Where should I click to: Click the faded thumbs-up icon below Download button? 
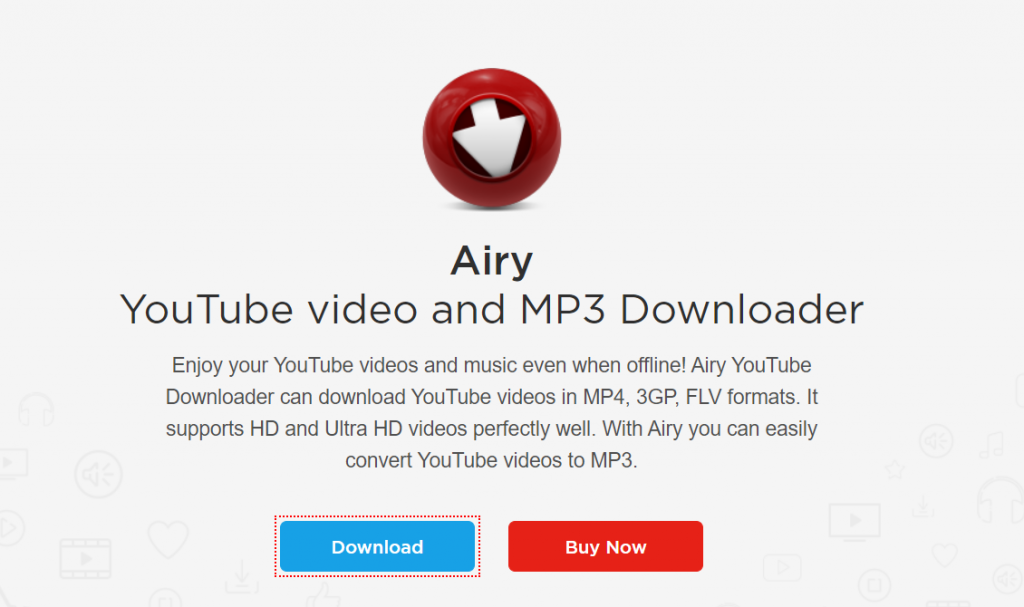coord(323,595)
